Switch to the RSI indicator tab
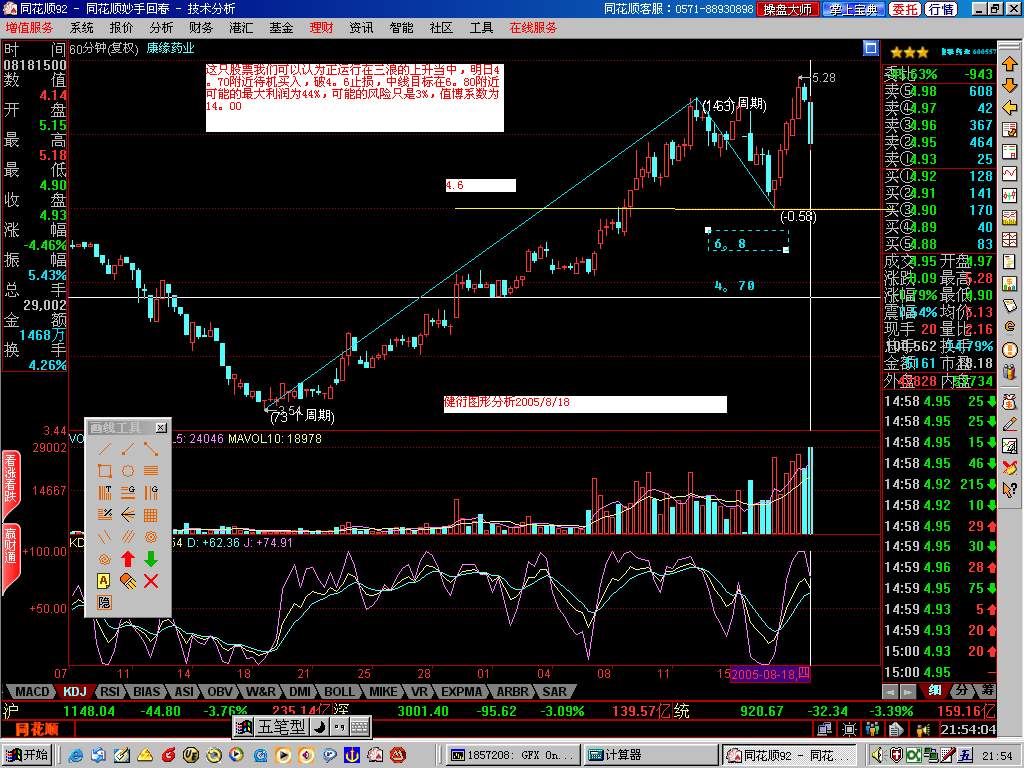1024x768 pixels. (109, 691)
